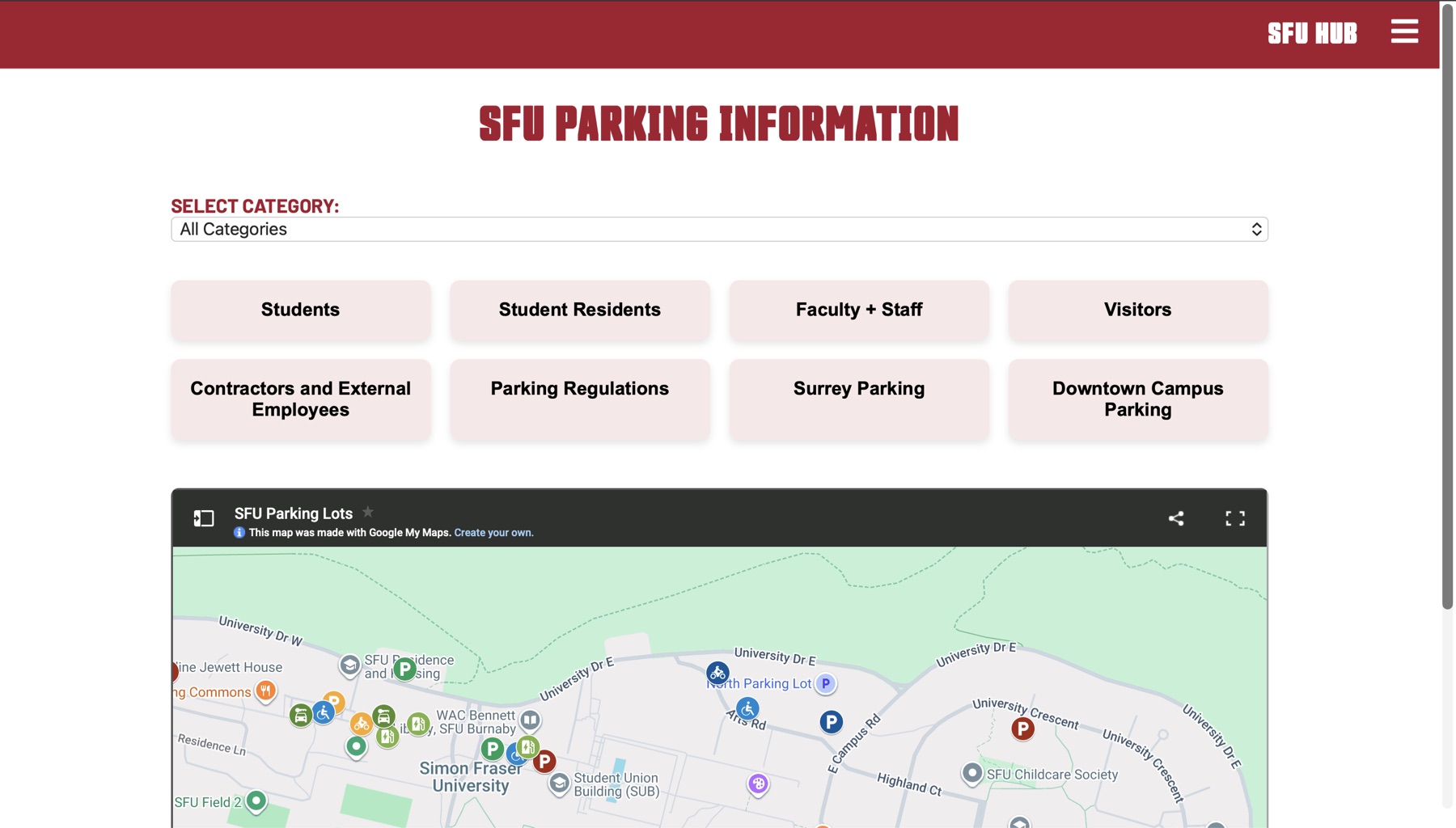1456x828 pixels.
Task: Open the Surrey Parking category
Action: (859, 399)
